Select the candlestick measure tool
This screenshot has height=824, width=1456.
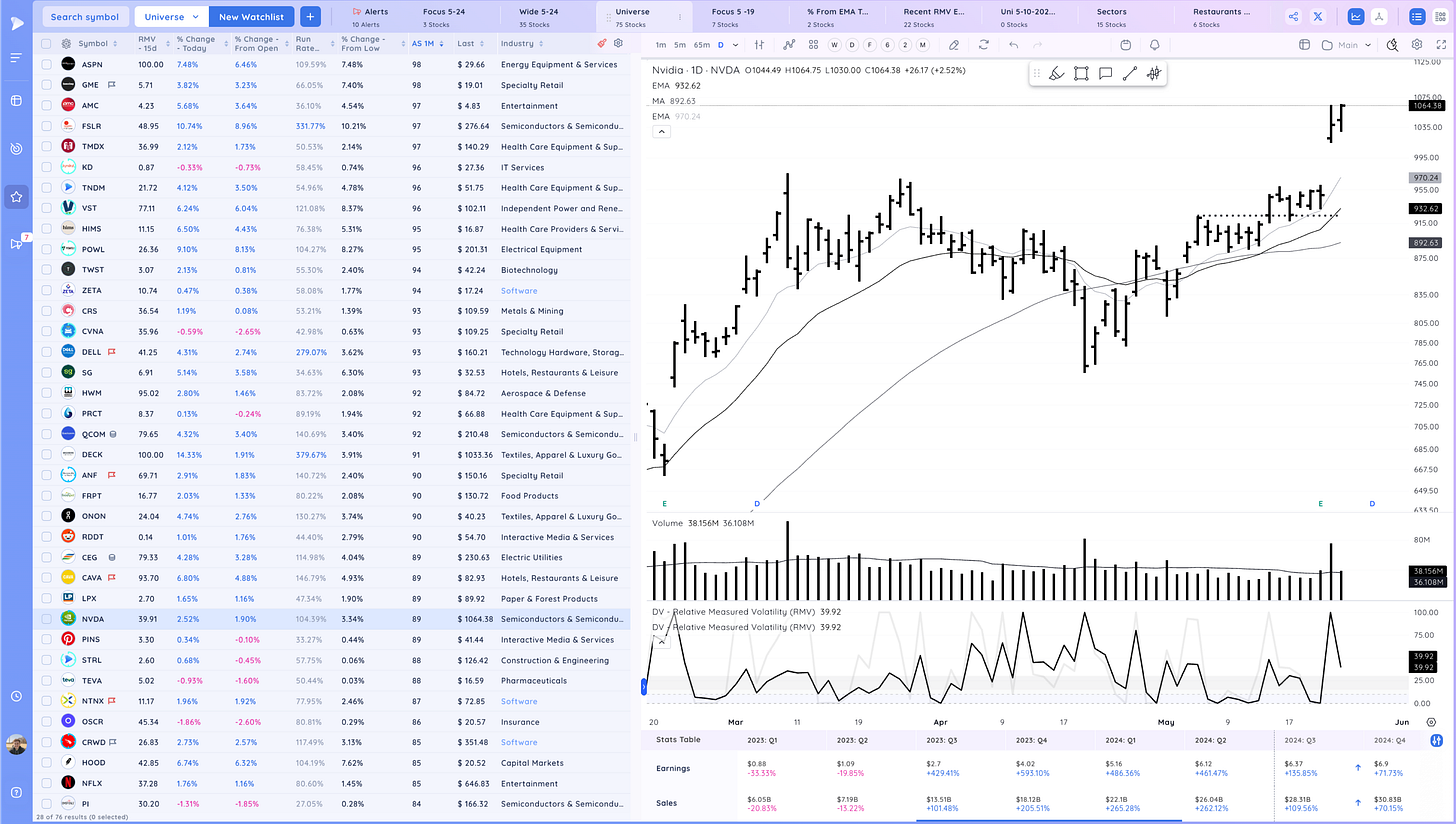click(1153, 73)
